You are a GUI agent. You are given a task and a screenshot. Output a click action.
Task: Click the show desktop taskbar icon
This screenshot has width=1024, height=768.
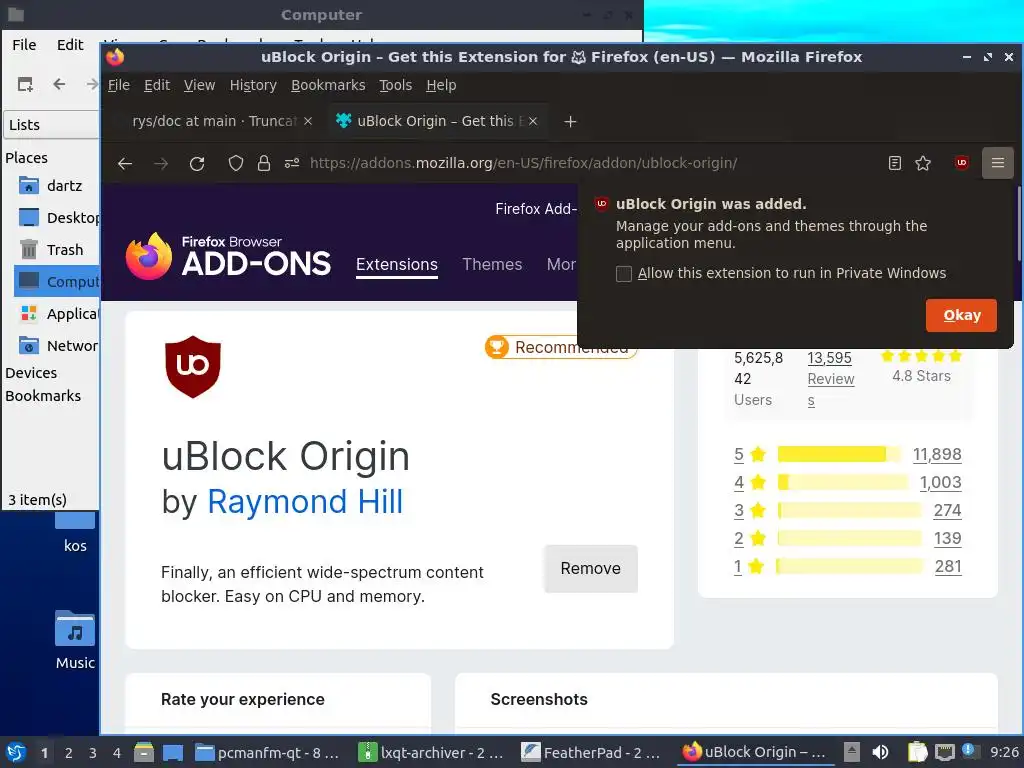(173, 752)
